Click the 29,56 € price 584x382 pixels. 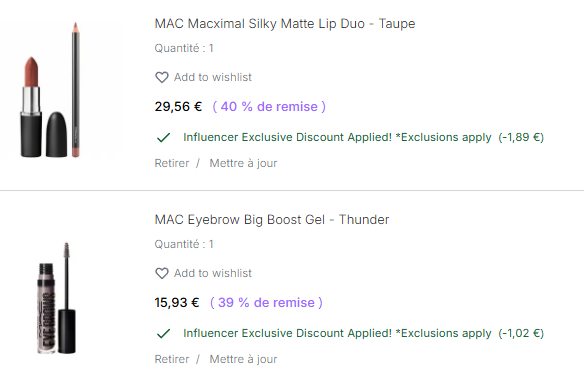coord(178,106)
